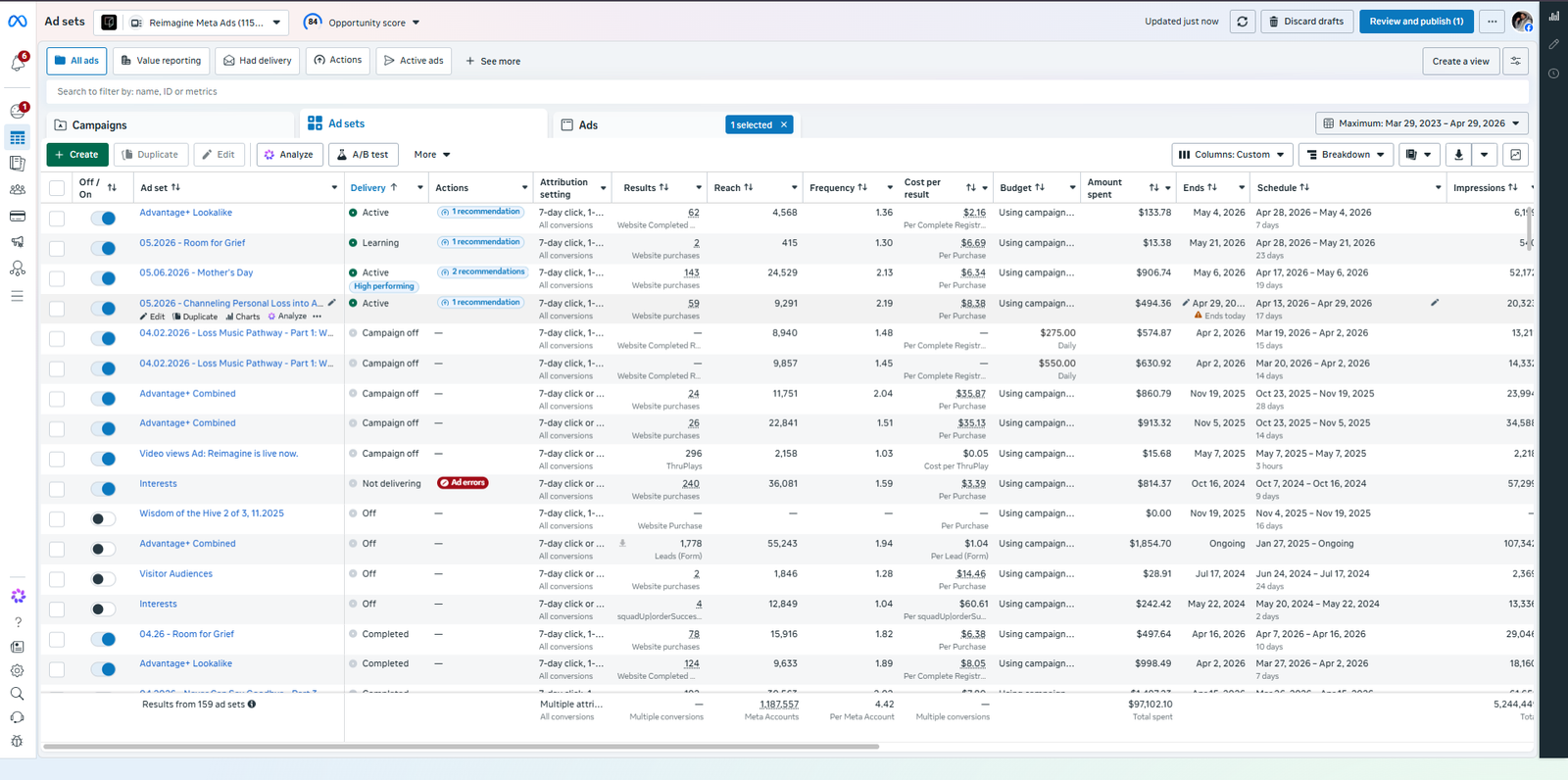The height and width of the screenshot is (780, 1568).
Task: Select the Had delivery filter tab
Action: click(258, 61)
